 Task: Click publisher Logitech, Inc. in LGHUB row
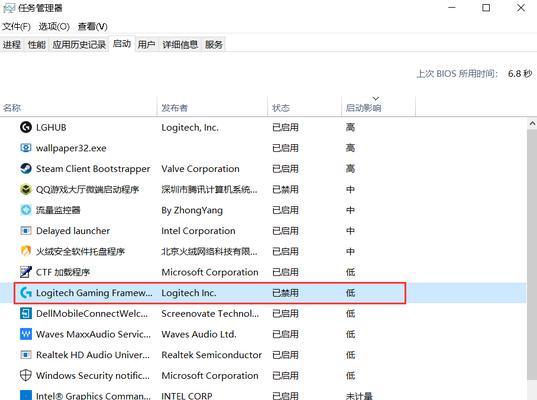click(190, 128)
